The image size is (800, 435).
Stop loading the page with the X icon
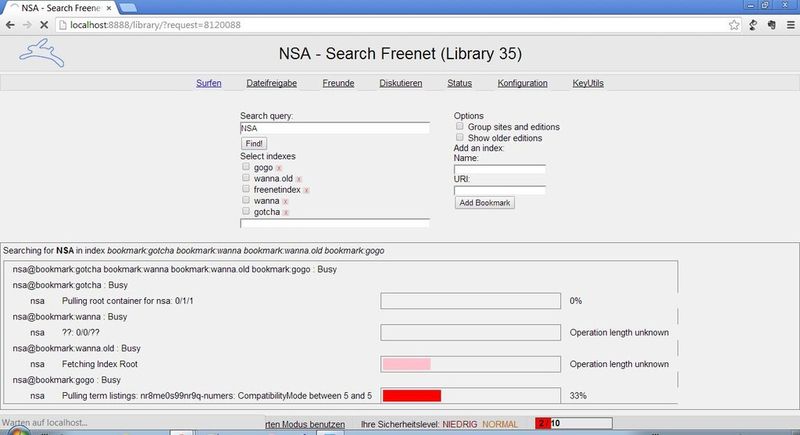pos(44,25)
